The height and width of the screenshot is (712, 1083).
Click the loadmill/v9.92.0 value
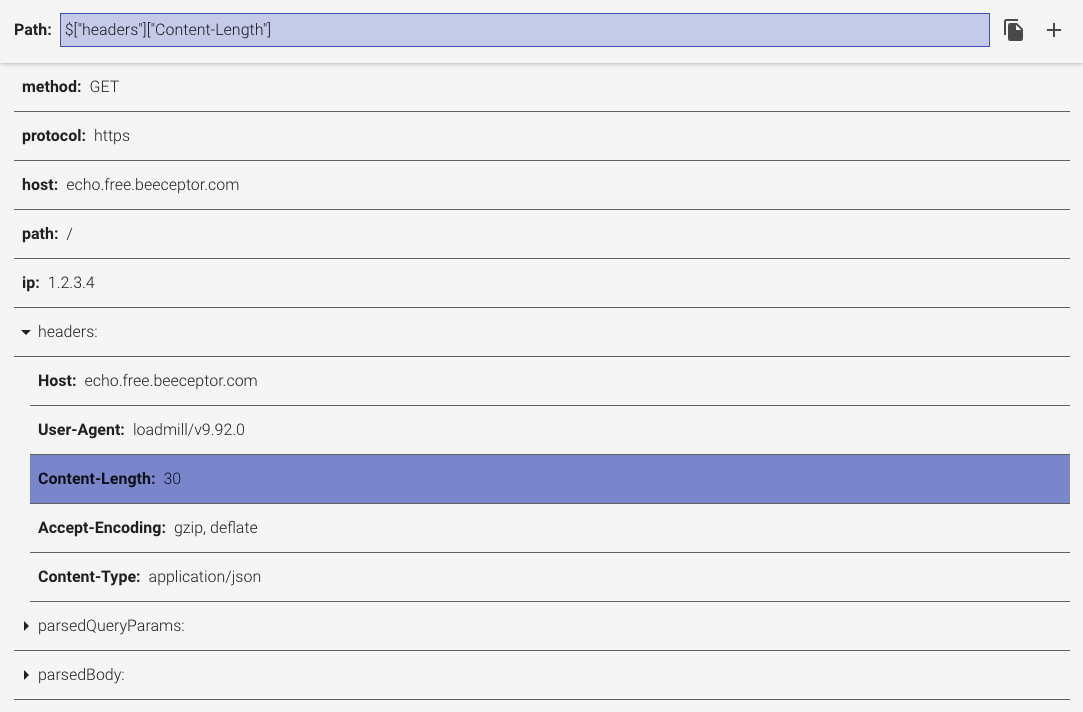pyautogui.click(x=189, y=430)
